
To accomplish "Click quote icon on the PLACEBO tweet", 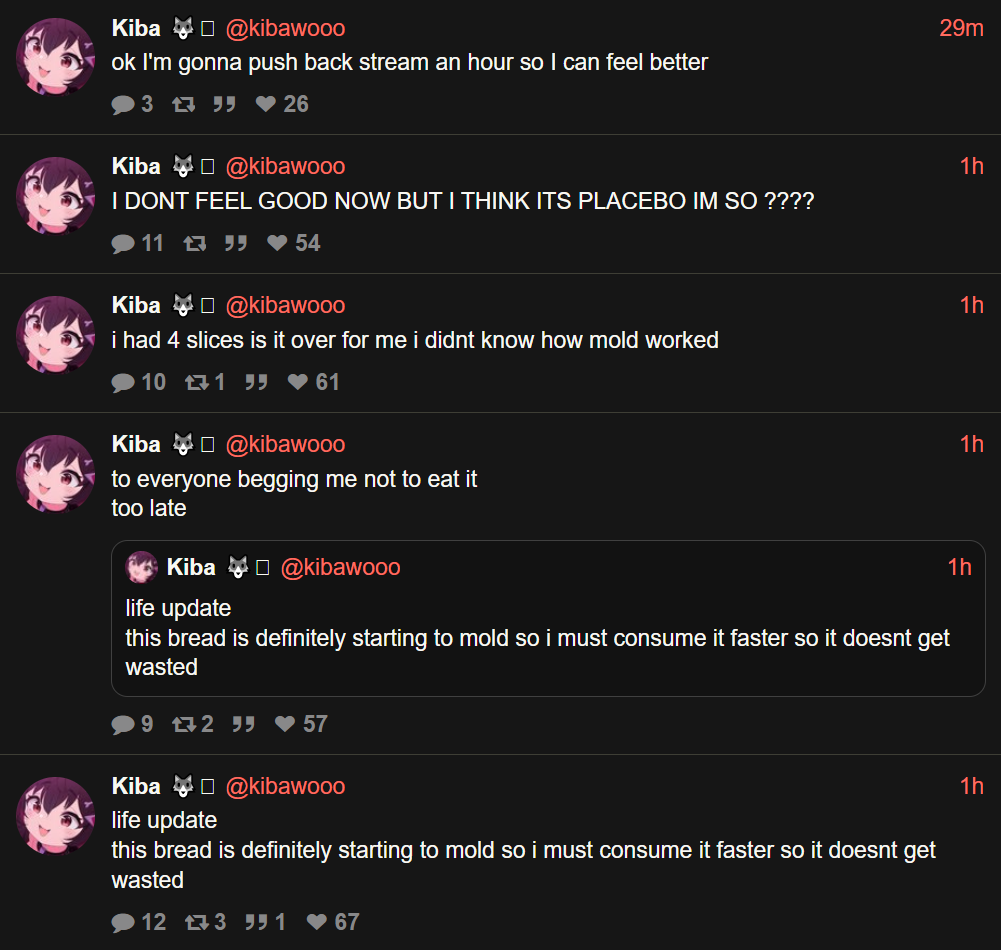I will point(236,243).
